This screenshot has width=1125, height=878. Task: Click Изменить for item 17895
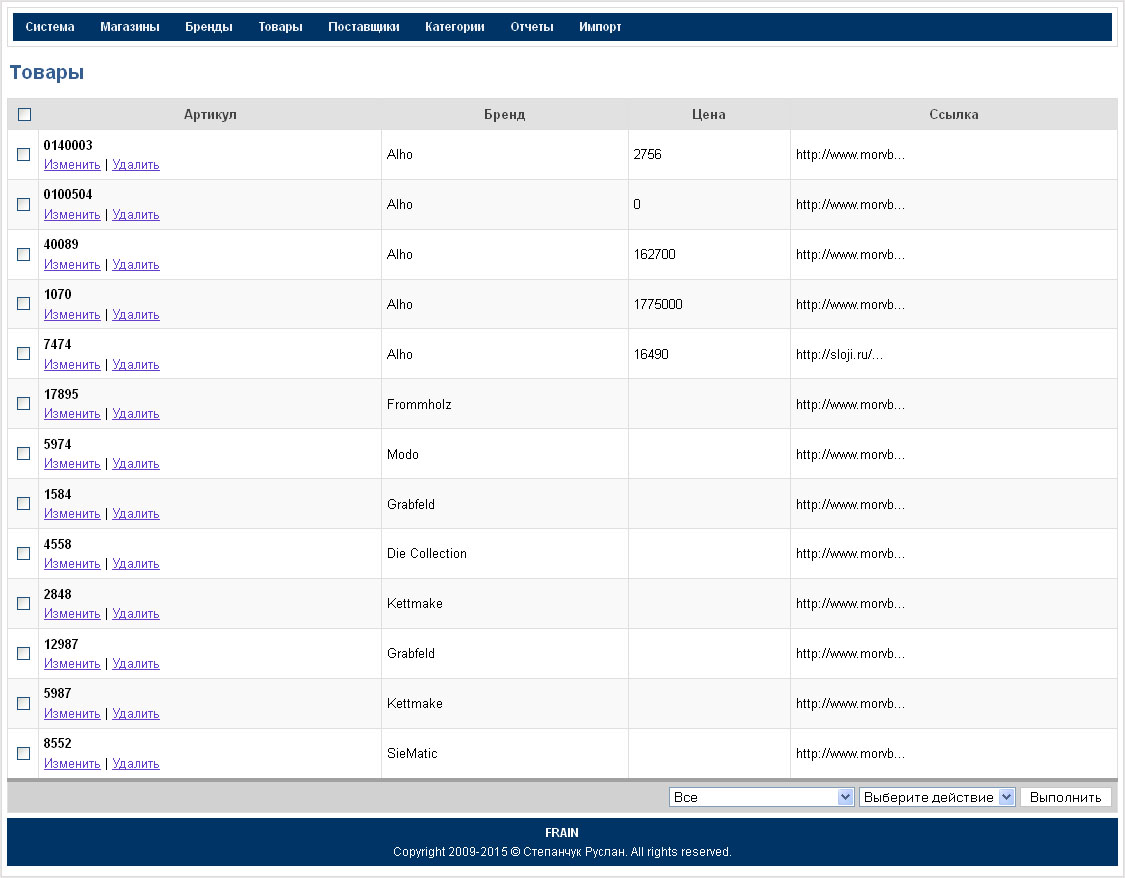(x=72, y=414)
